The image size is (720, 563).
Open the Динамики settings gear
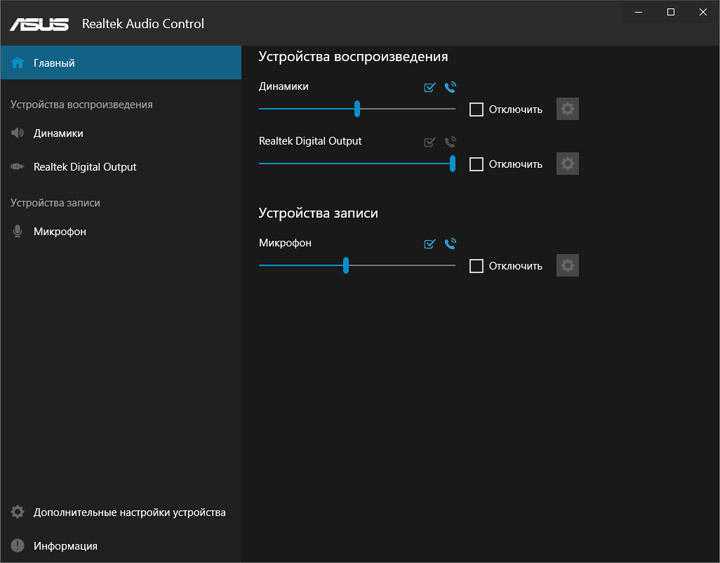coord(568,109)
